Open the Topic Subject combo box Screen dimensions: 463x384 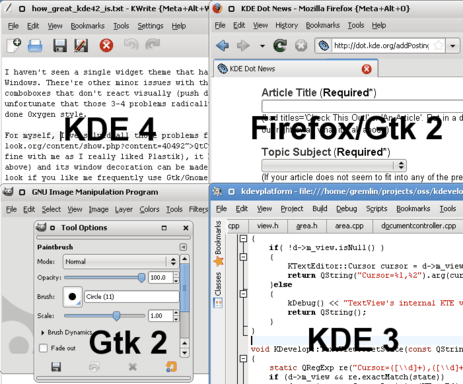click(x=334, y=165)
